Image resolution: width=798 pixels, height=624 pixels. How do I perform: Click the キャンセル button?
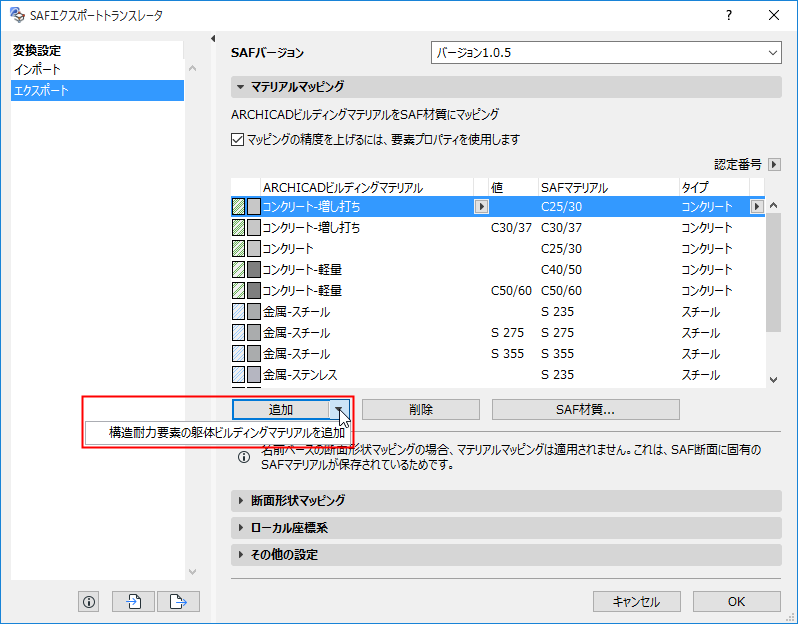point(636,602)
